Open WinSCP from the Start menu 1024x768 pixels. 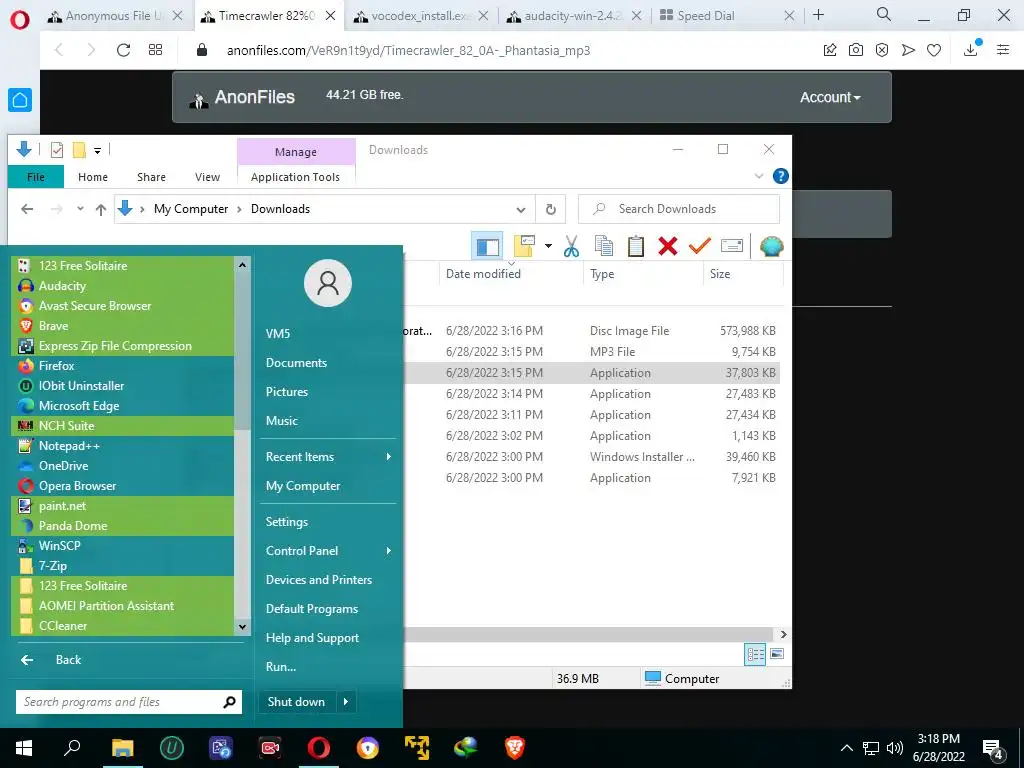tap(123, 545)
